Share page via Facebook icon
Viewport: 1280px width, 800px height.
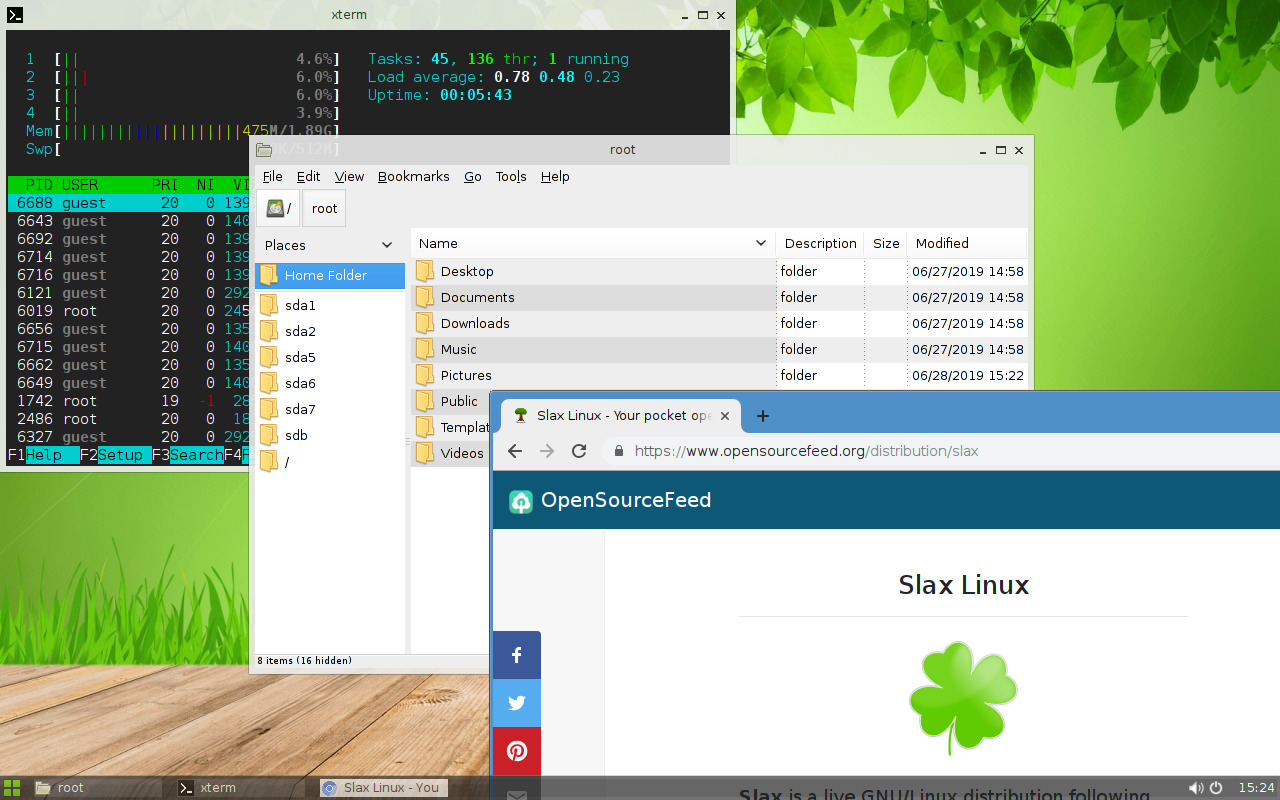[517, 655]
